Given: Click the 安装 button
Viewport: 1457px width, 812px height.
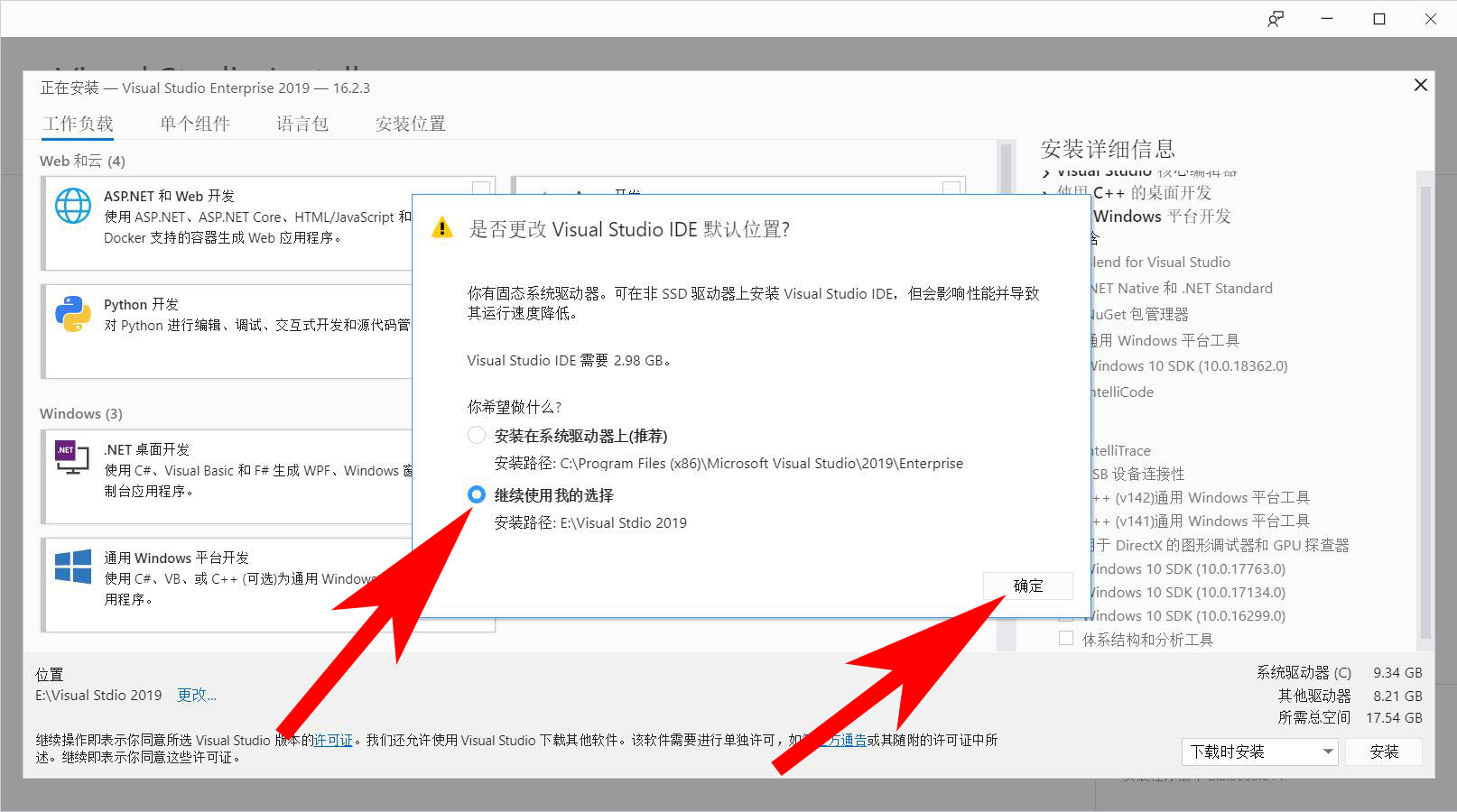Looking at the screenshot, I should tap(1384, 752).
